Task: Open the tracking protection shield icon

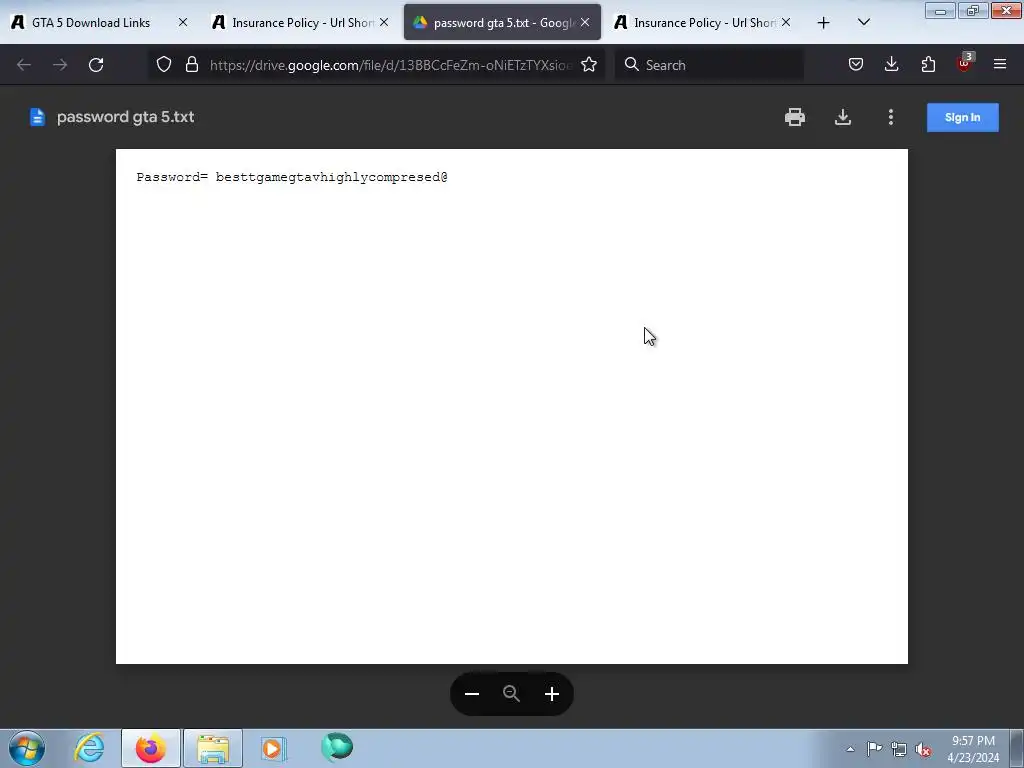Action: [x=164, y=65]
